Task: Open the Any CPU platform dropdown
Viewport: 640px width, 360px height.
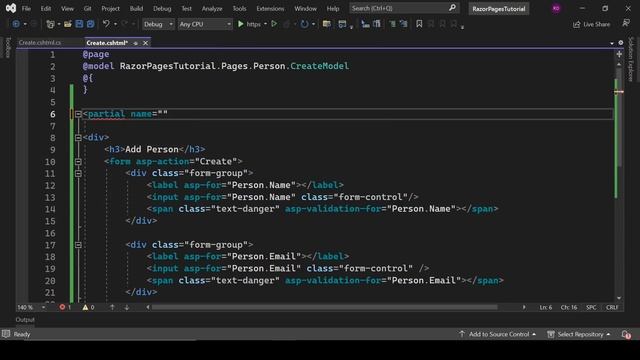Action: 205,24
